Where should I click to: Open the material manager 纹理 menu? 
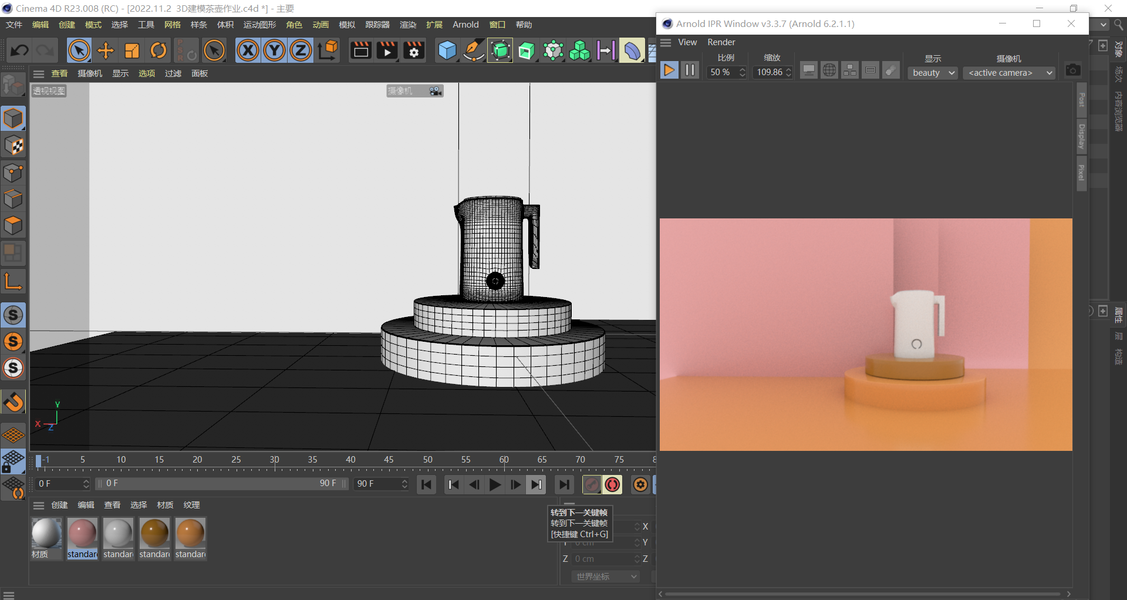pyautogui.click(x=191, y=505)
